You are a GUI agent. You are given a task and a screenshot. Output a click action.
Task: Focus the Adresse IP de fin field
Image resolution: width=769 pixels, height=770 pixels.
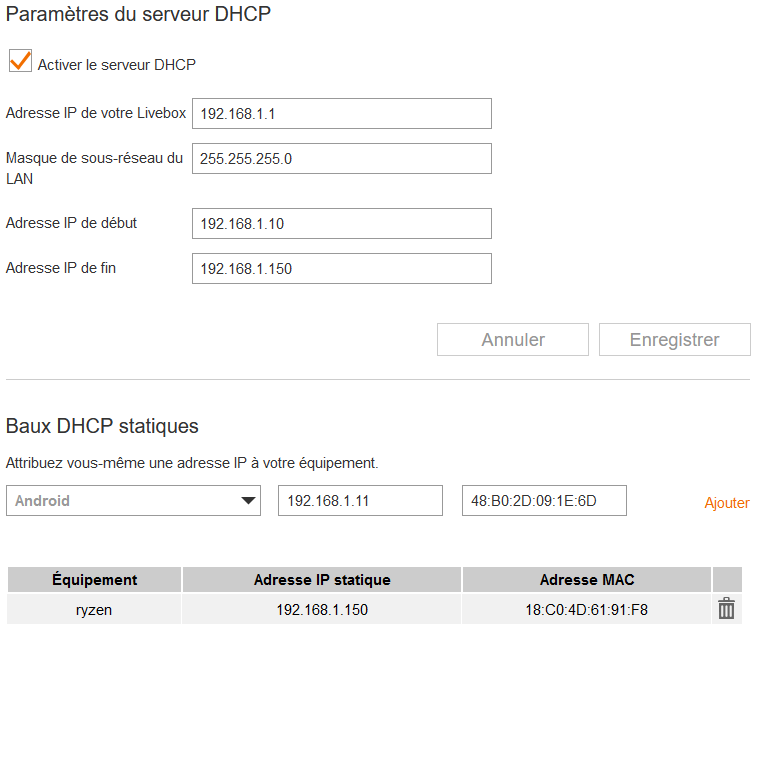pos(341,269)
